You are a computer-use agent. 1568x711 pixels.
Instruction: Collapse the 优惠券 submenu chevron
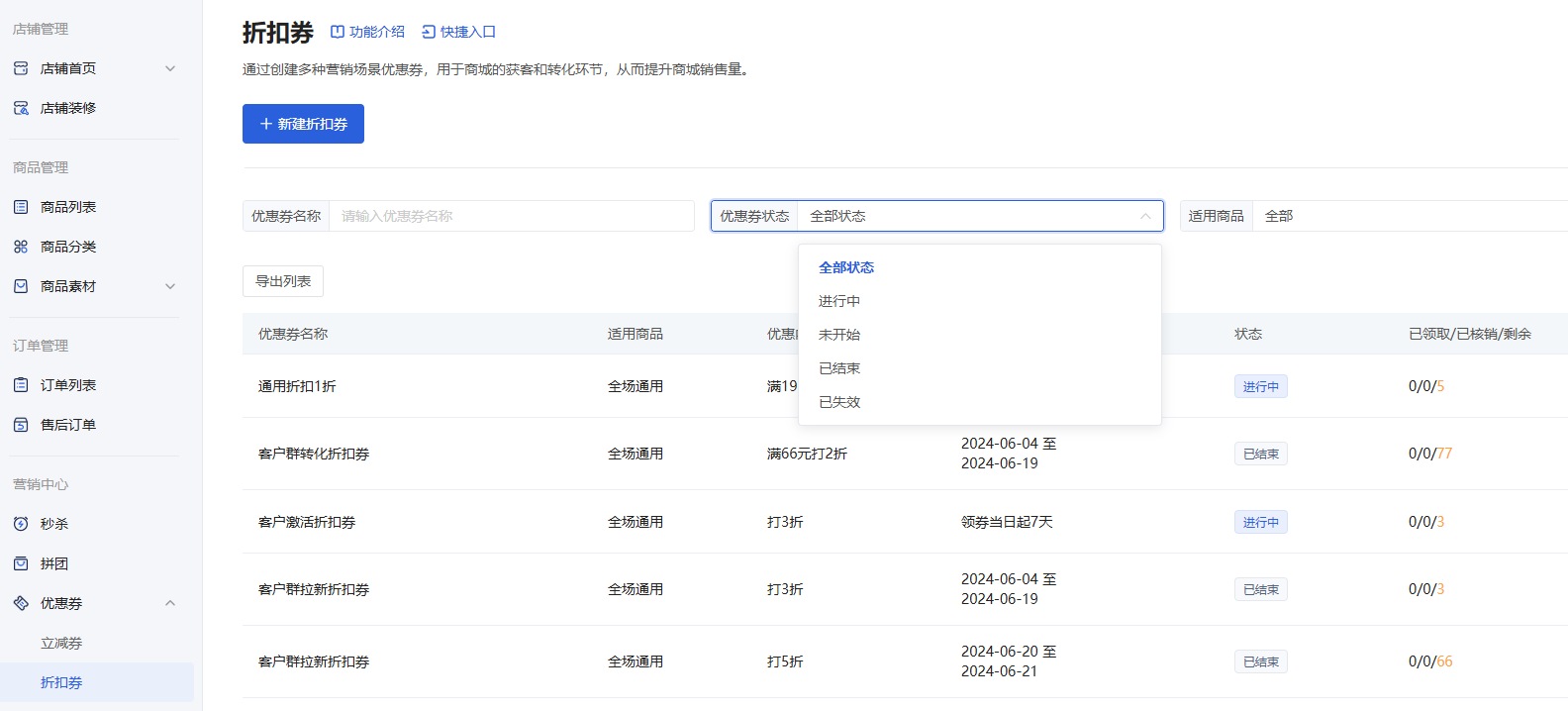[x=170, y=603]
